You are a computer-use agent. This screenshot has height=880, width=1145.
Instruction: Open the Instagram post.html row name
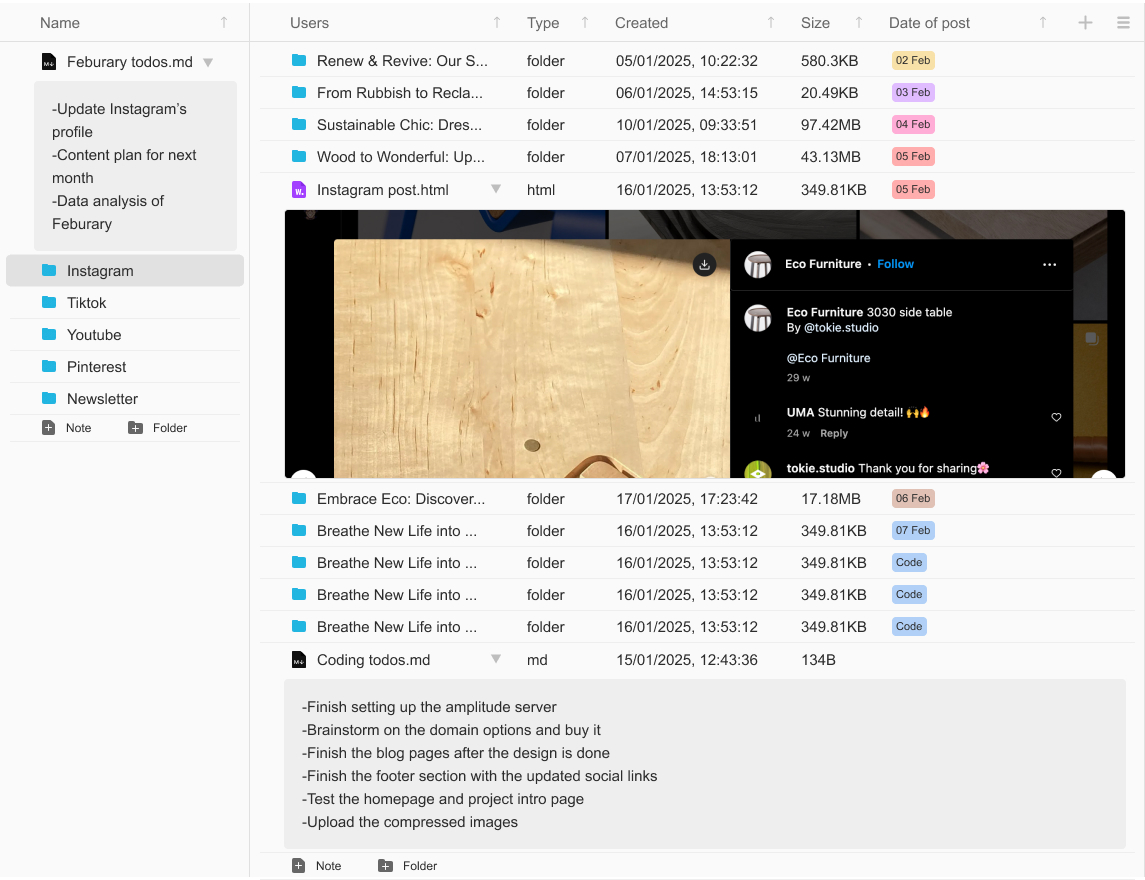point(383,190)
